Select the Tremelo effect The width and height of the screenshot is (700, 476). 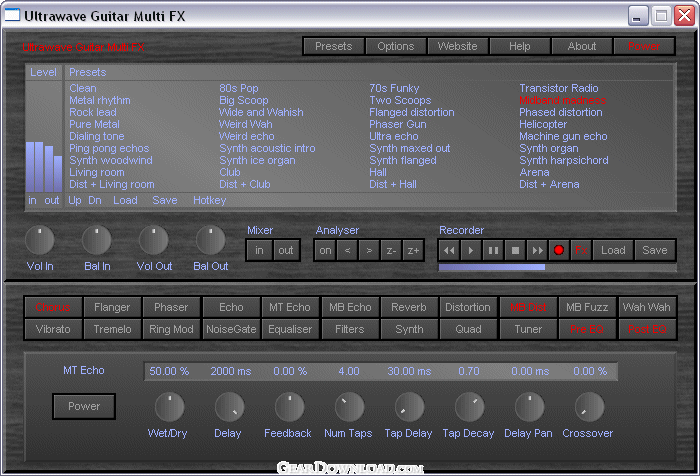tap(112, 330)
